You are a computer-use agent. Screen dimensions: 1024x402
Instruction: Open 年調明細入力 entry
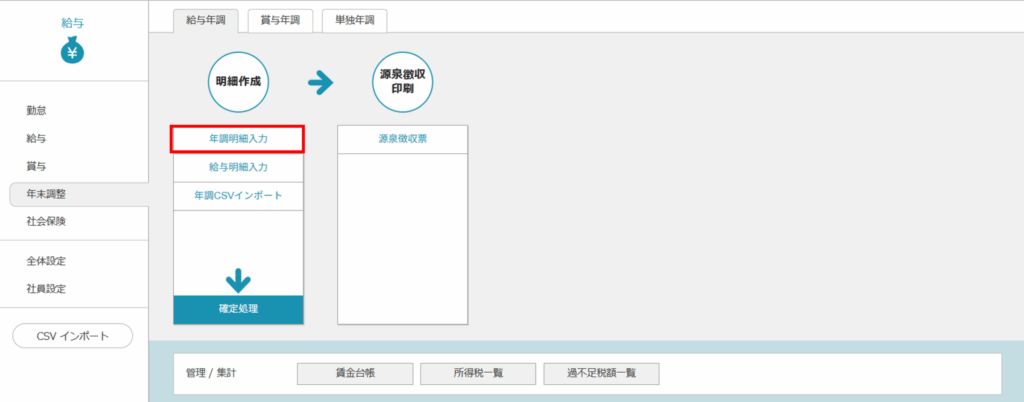click(238, 139)
